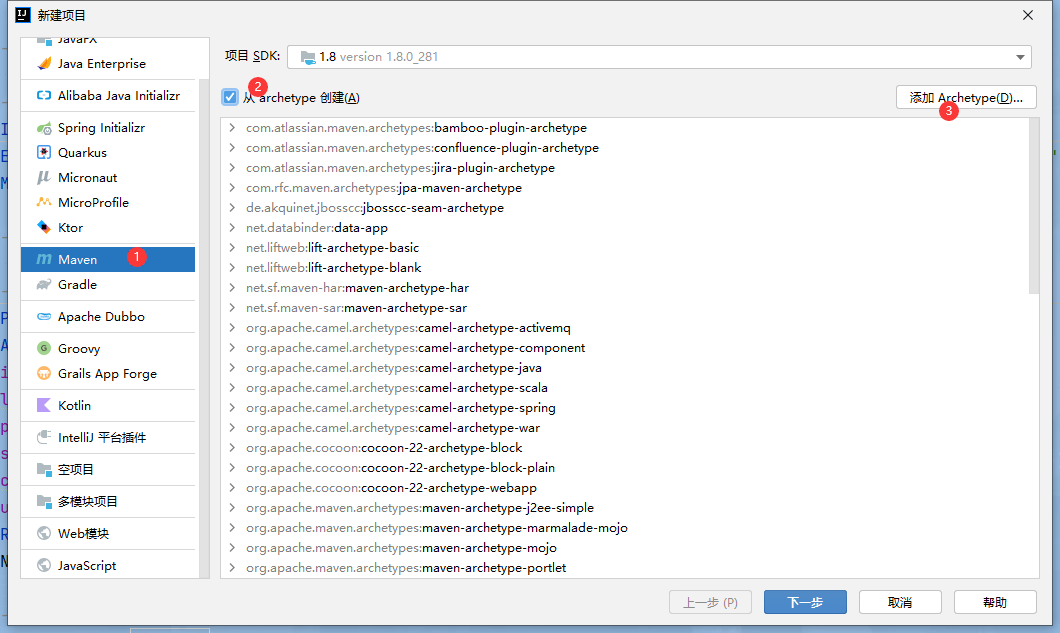The height and width of the screenshot is (633, 1060).
Task: Select maven-archetype-j2ee-simple row
Action: coord(624,508)
